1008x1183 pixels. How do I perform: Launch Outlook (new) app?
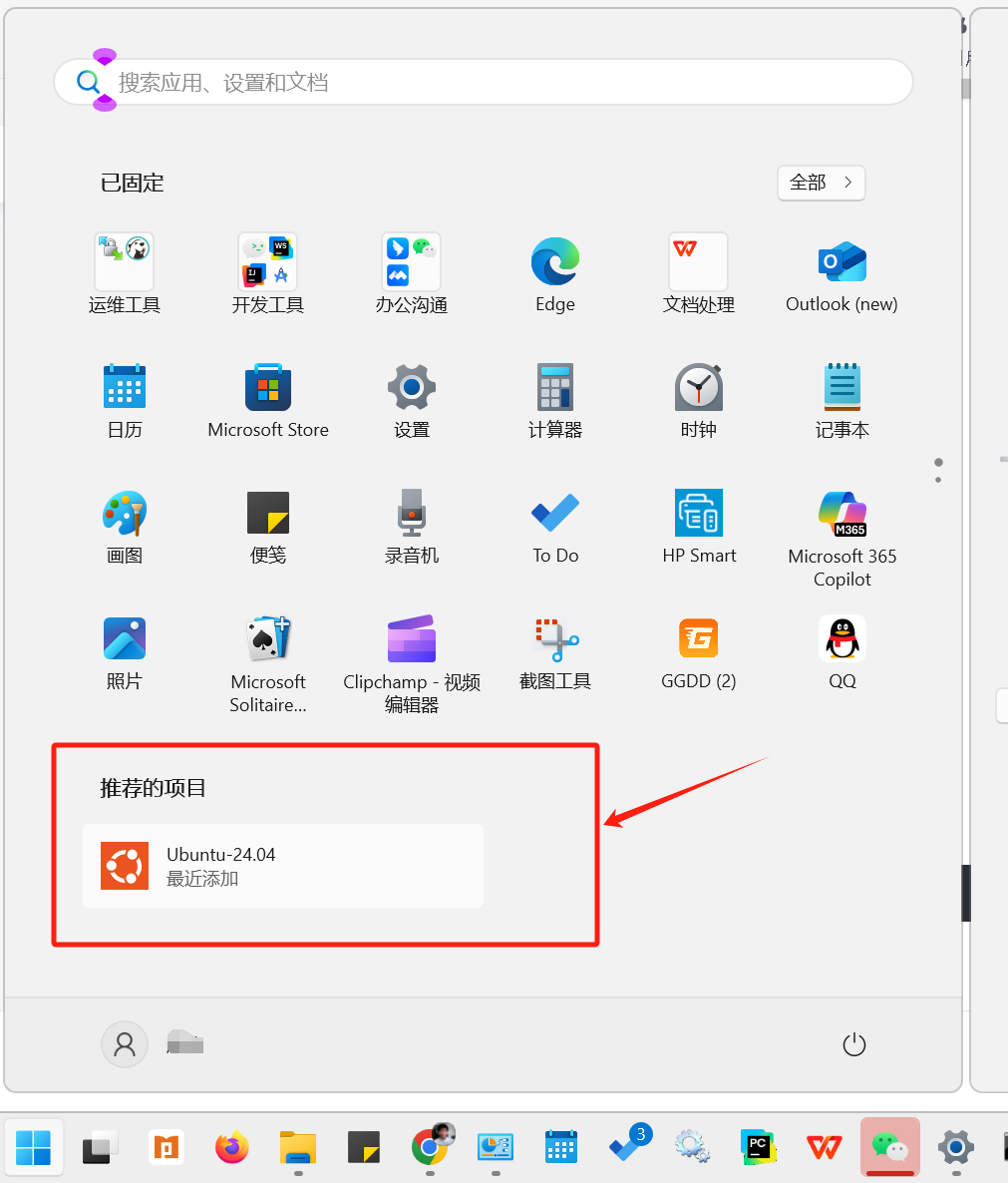[x=842, y=274]
